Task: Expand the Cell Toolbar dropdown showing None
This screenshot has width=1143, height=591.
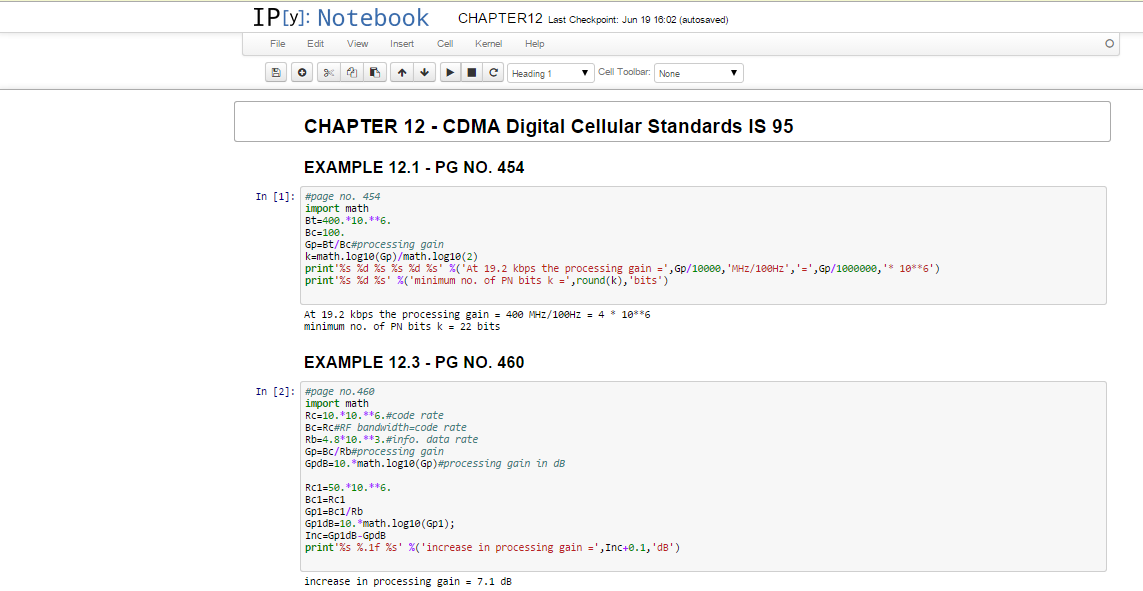Action: point(698,73)
